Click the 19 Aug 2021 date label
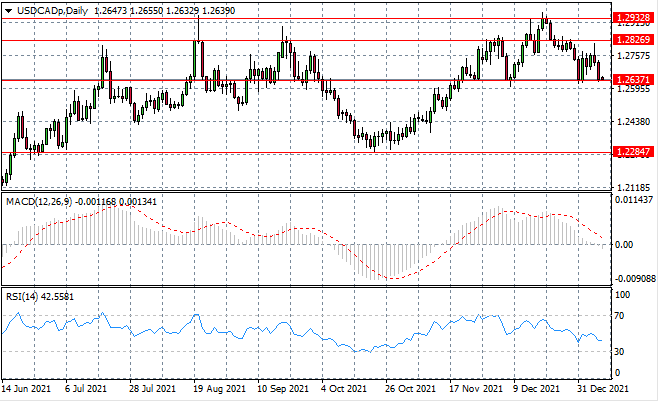The width and height of the screenshot is (658, 401). (x=219, y=389)
